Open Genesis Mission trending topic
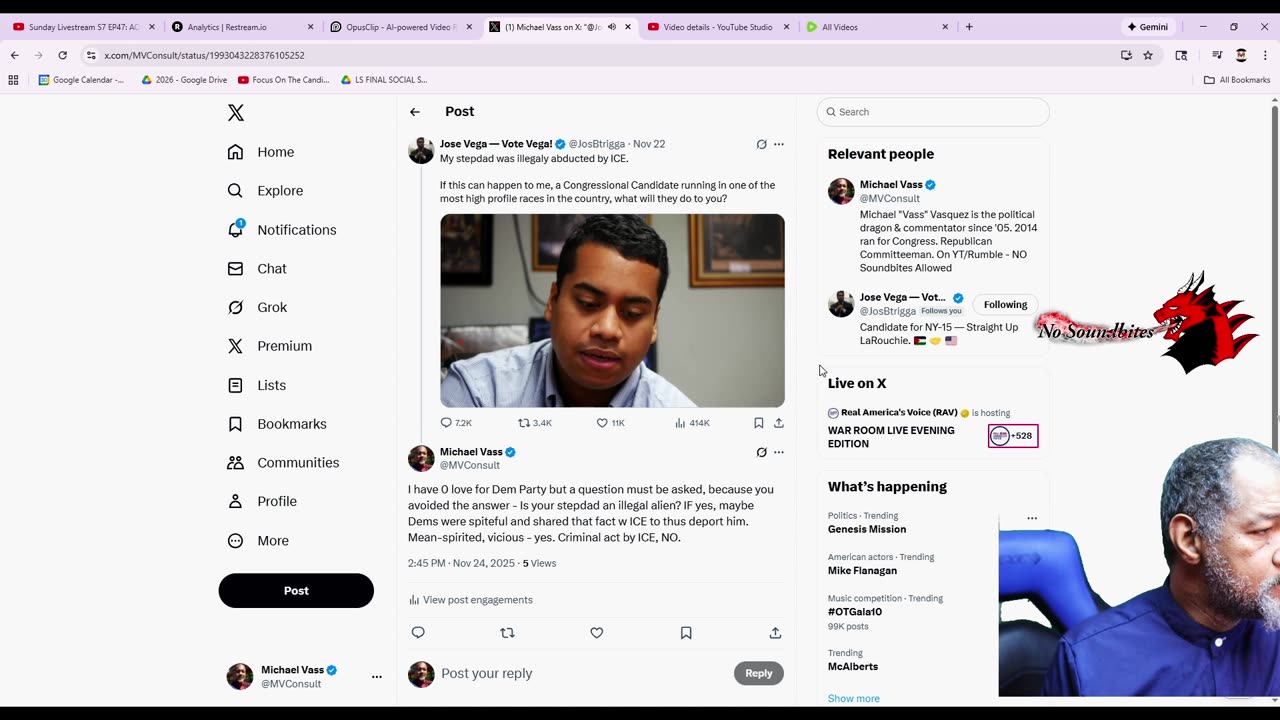This screenshot has height=720, width=1280. click(x=867, y=530)
